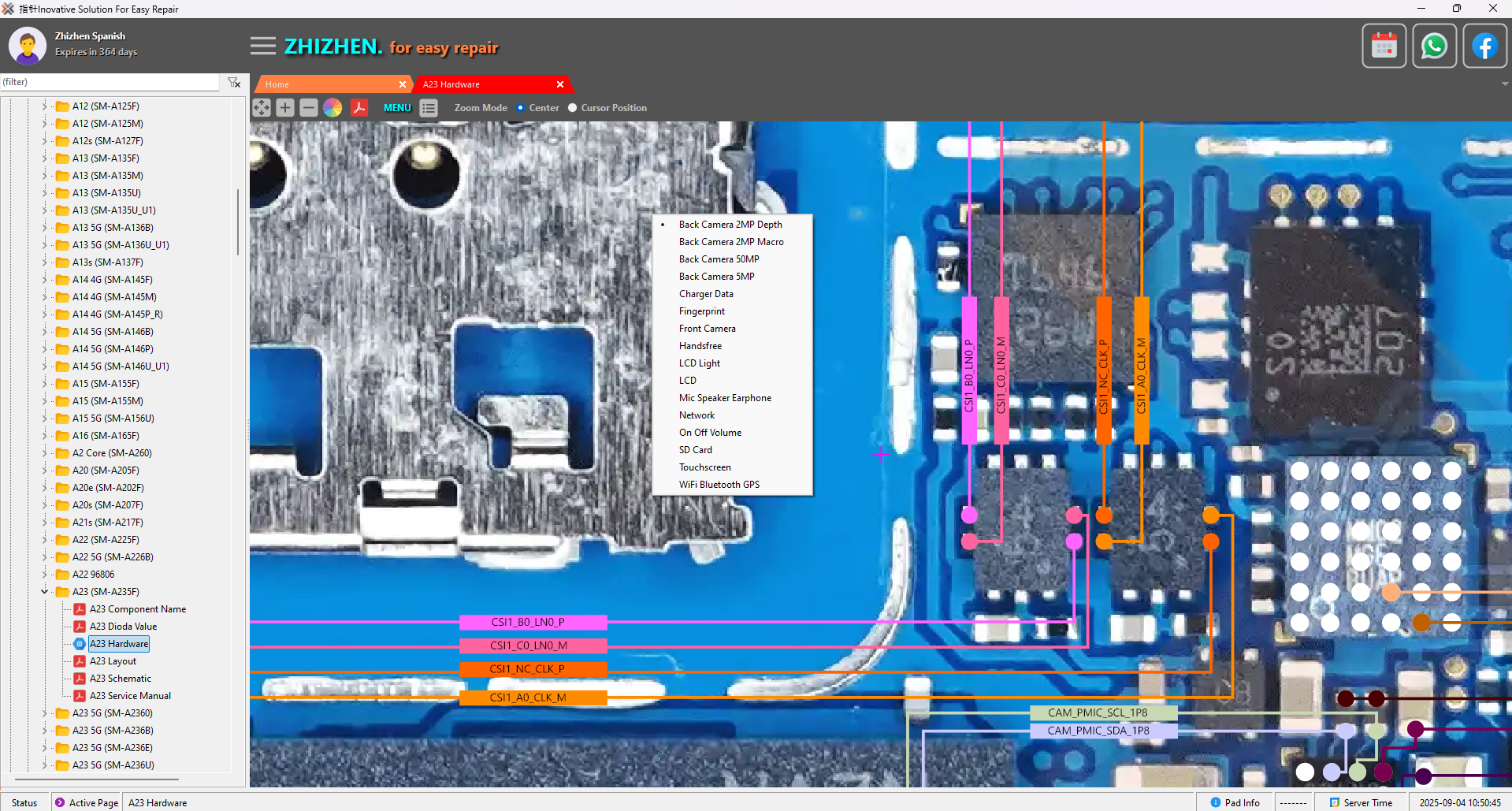Open A23 Dioda Value PDF document

click(x=123, y=627)
